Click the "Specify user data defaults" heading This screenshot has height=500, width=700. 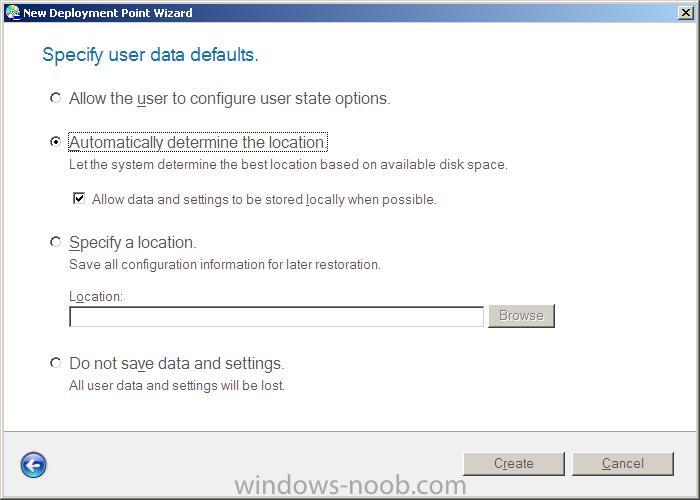tap(150, 55)
